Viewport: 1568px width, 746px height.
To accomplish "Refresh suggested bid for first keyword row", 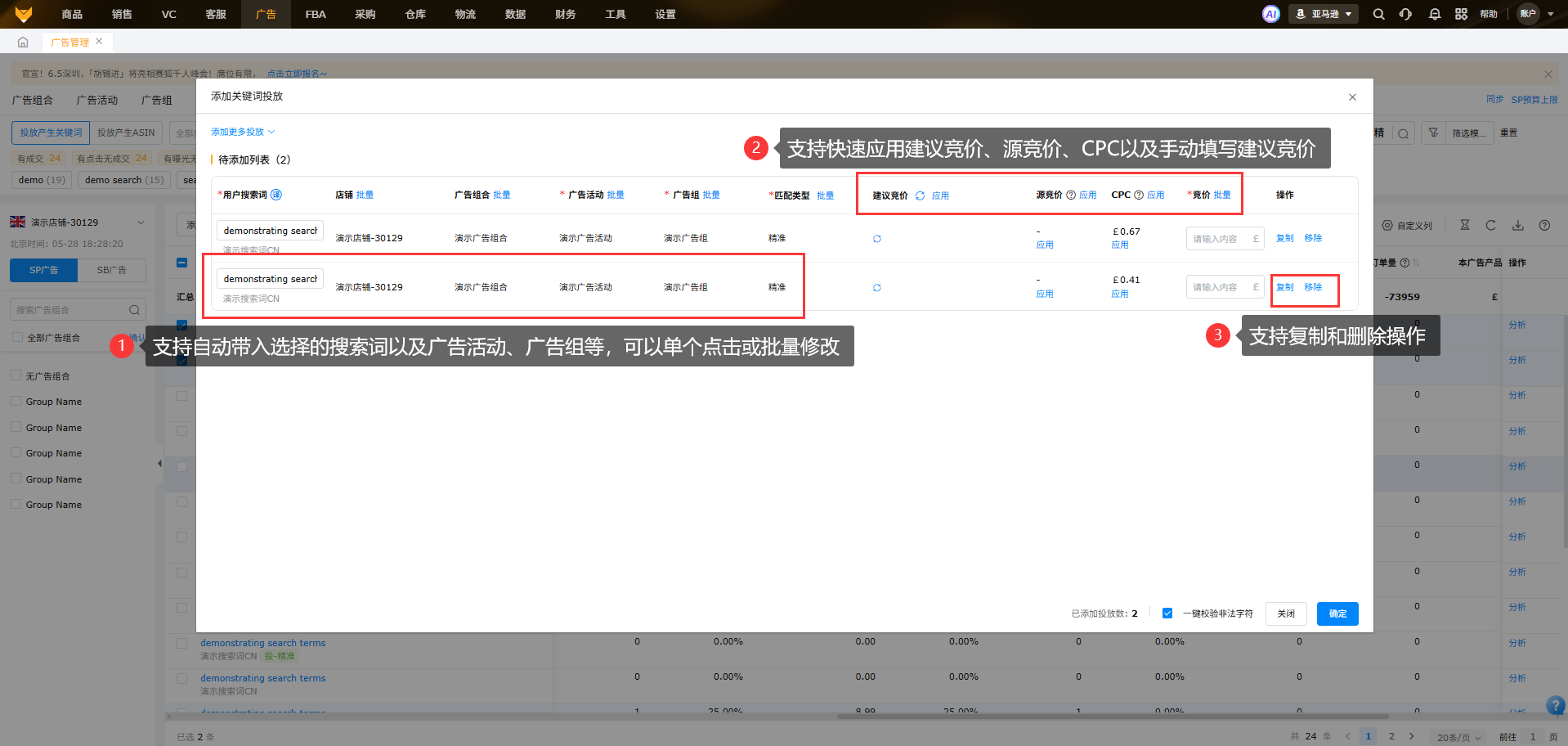I will coord(877,239).
